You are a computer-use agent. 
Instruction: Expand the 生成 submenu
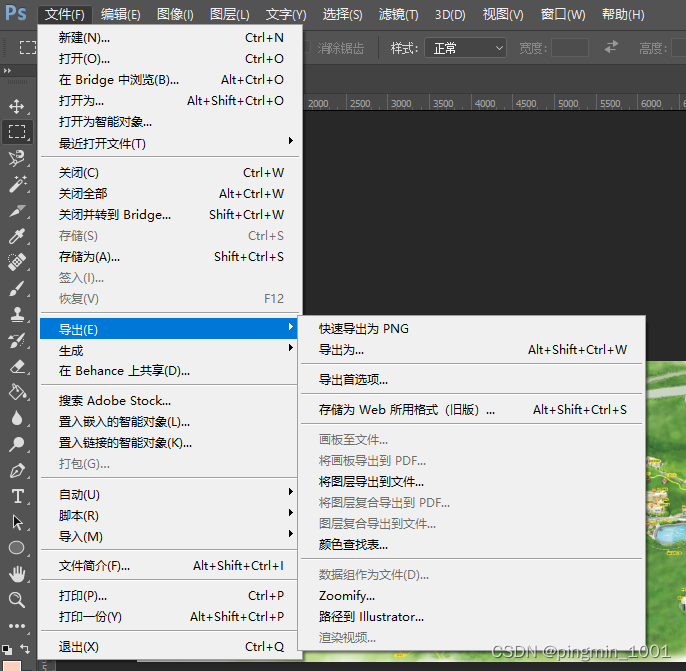click(x=168, y=350)
